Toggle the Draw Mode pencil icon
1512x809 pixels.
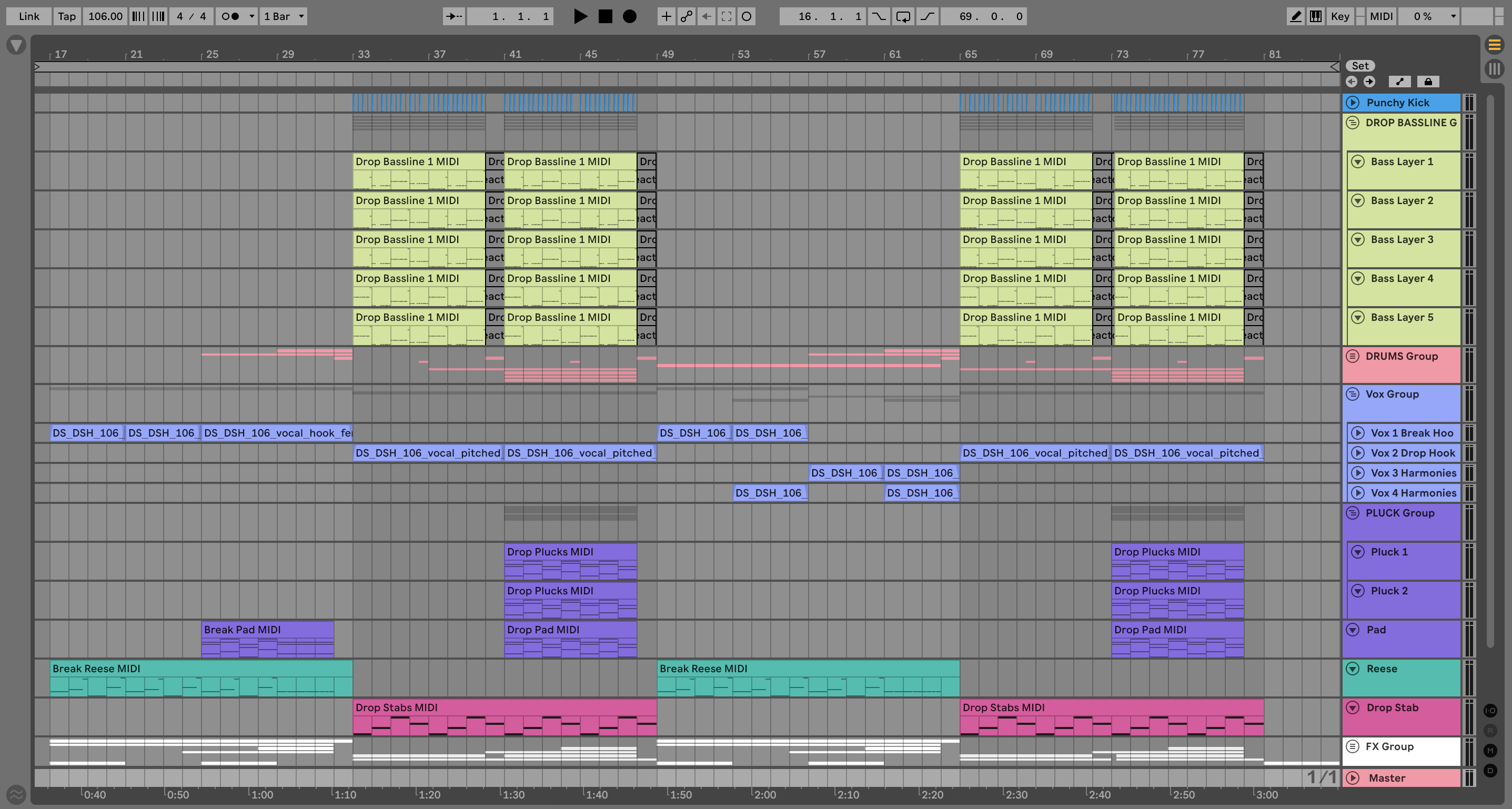(1295, 16)
